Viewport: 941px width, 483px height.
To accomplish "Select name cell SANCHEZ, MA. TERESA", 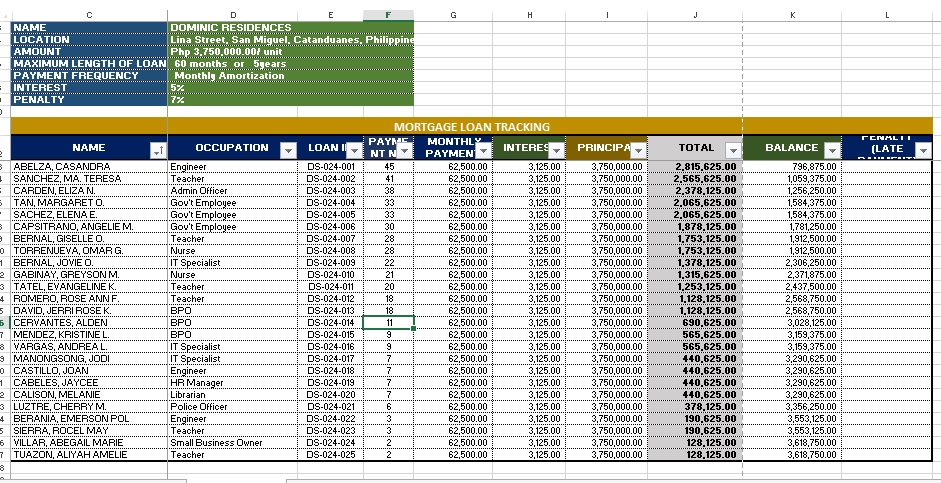I will click(x=89, y=179).
